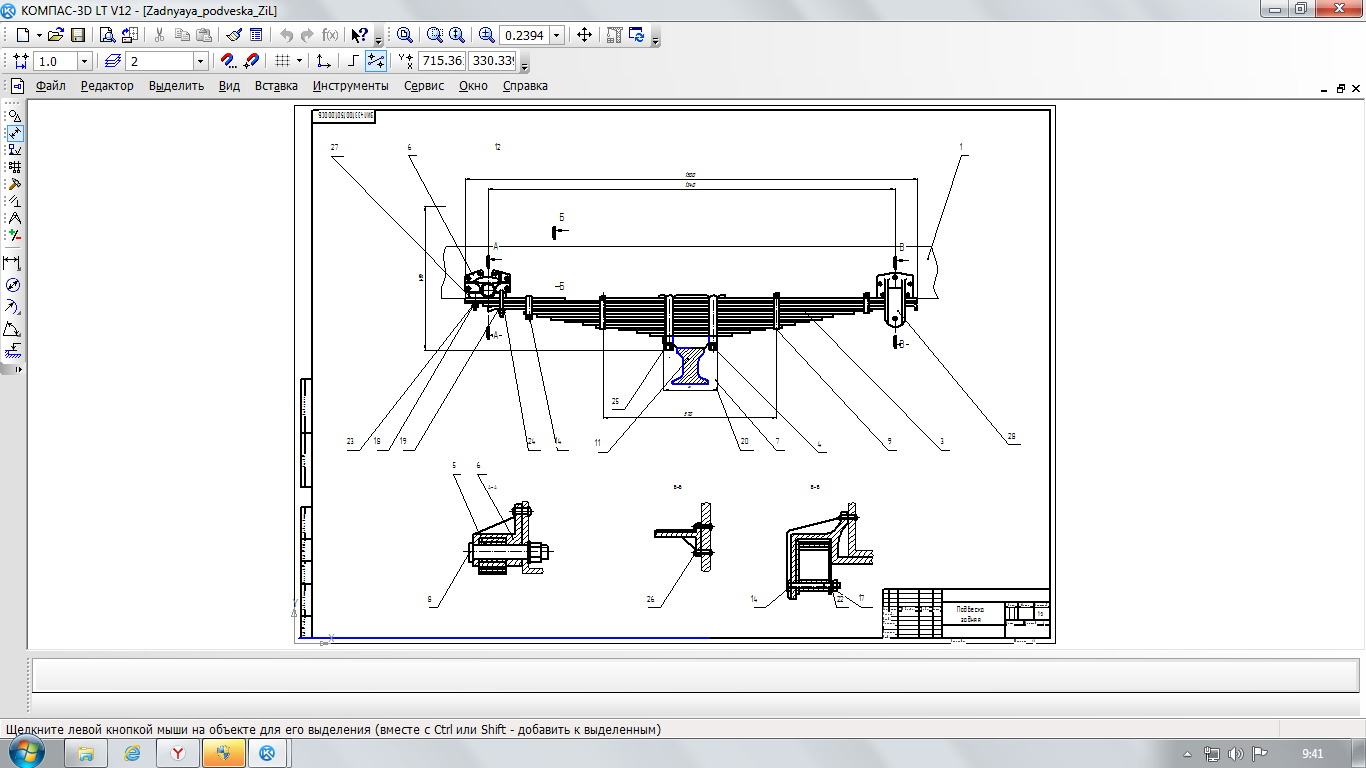
Task: Open the Вставка menu
Action: click(x=276, y=86)
